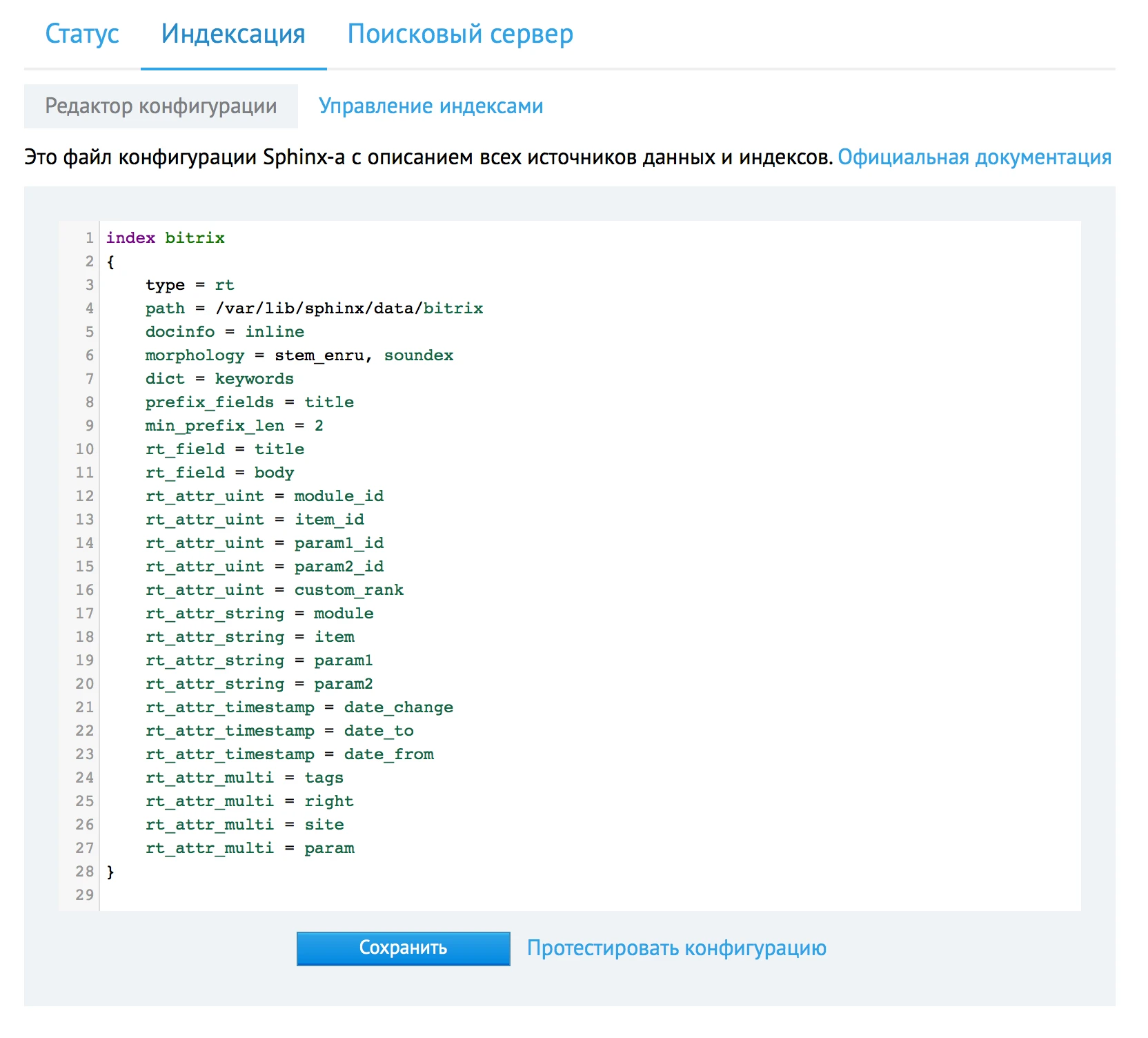This screenshot has height=1038, width=1148.
Task: Select the Редактор конфигурации sub-tab
Action: coord(161,106)
